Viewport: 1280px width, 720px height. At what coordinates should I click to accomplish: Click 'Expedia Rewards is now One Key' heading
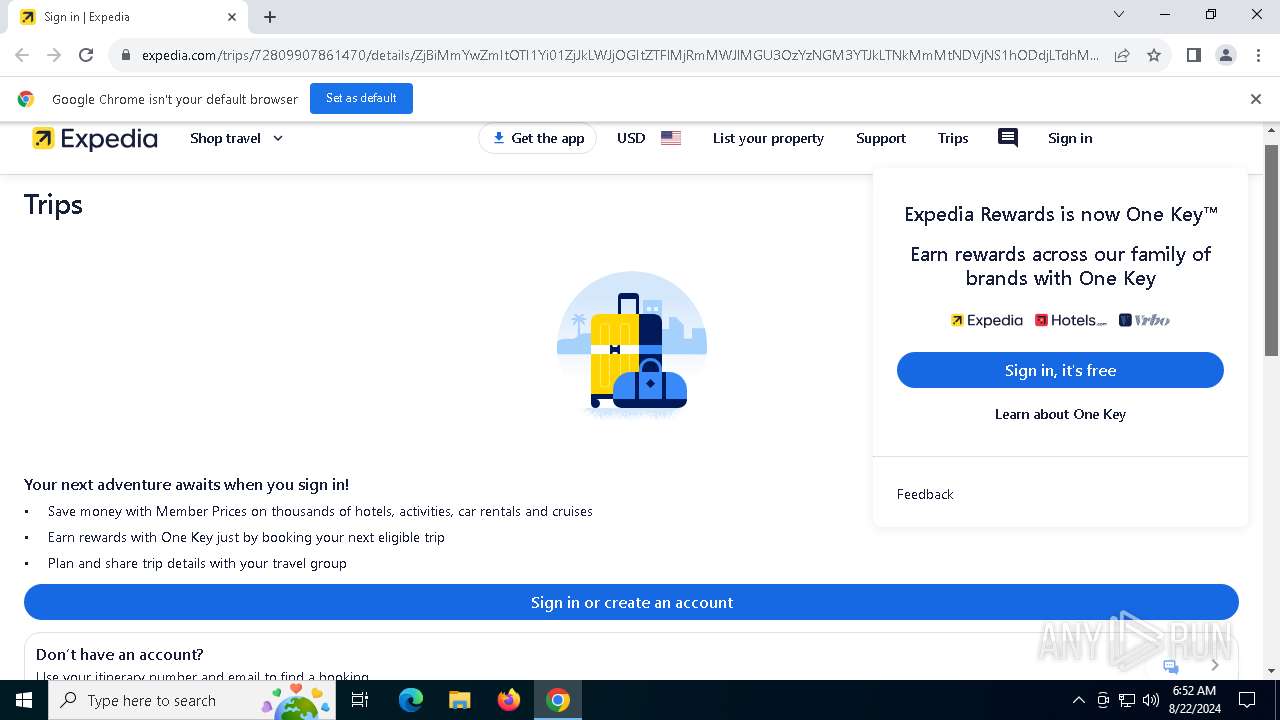pyautogui.click(x=1061, y=214)
